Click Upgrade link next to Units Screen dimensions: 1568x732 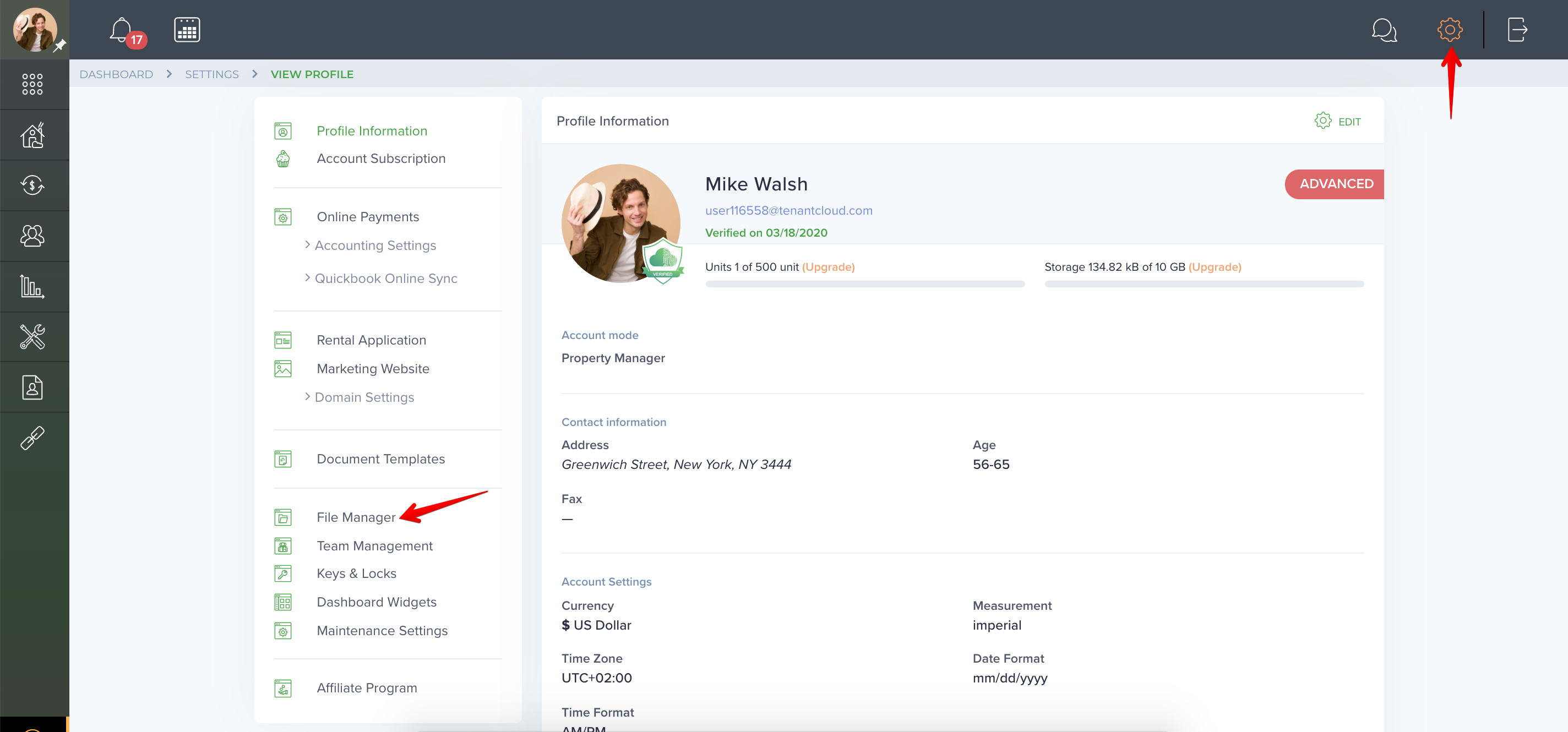[828, 267]
